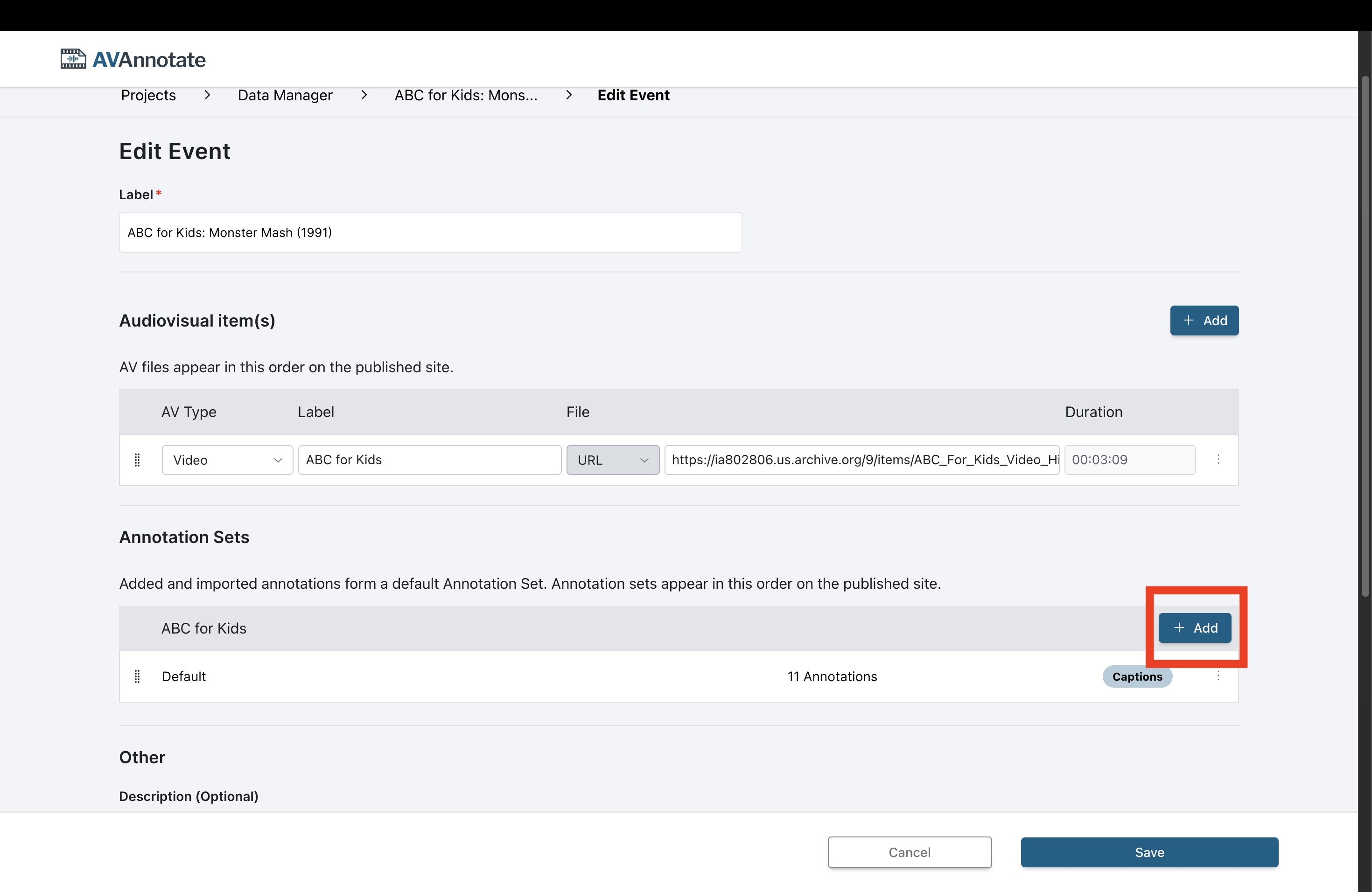1372x892 pixels.
Task: Open the Video AV Type dropdown
Action: tap(227, 460)
